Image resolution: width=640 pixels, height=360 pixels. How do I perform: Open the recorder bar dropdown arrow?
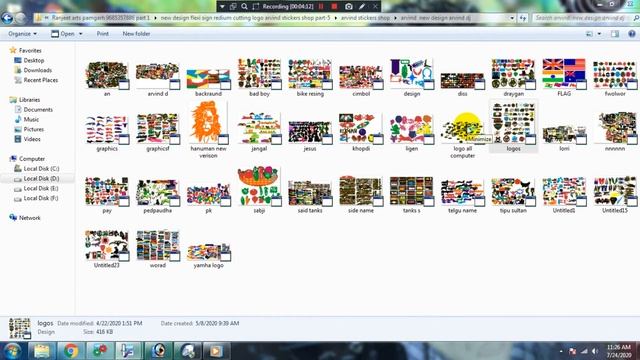coord(222,7)
